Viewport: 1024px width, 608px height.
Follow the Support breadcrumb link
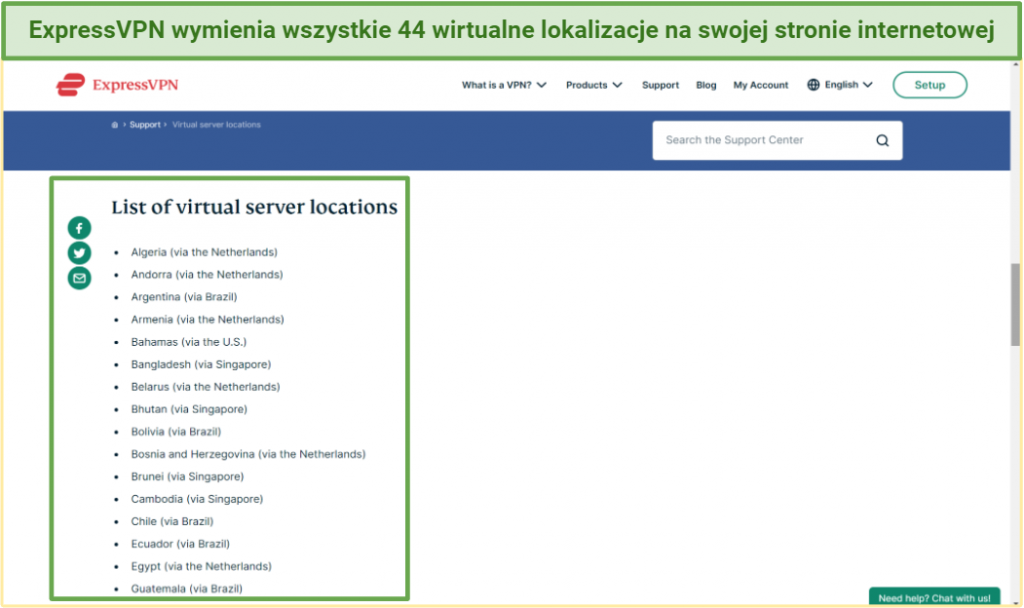[x=144, y=125]
